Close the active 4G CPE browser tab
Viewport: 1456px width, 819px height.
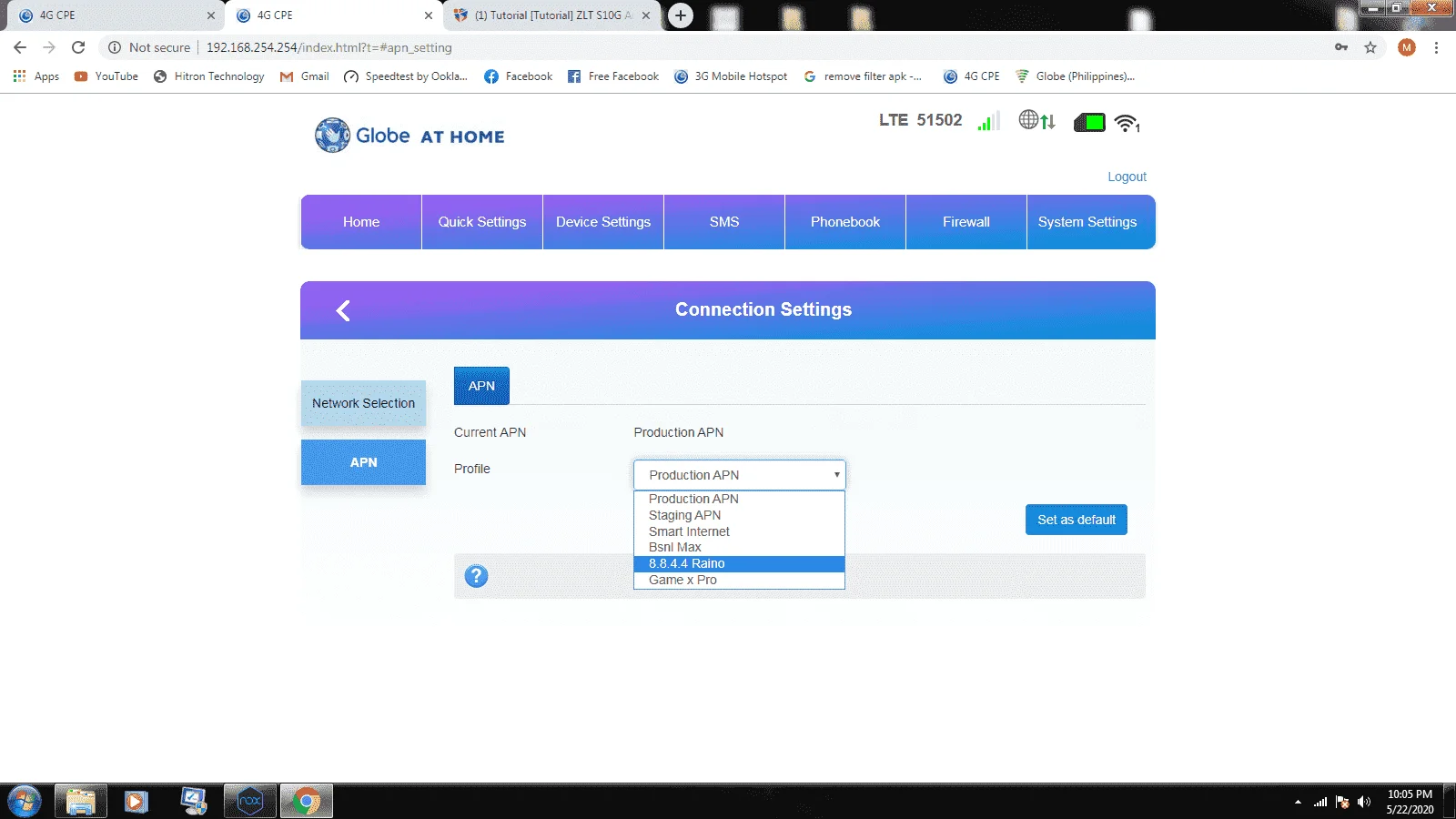coord(429,15)
